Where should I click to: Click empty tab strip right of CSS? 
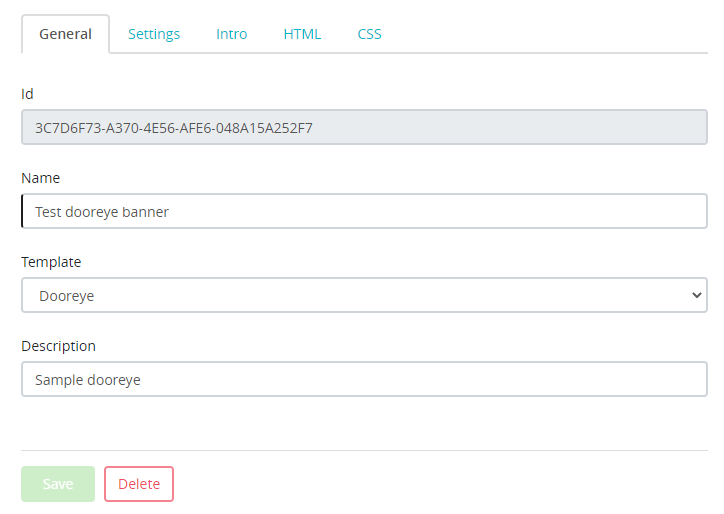click(x=550, y=34)
